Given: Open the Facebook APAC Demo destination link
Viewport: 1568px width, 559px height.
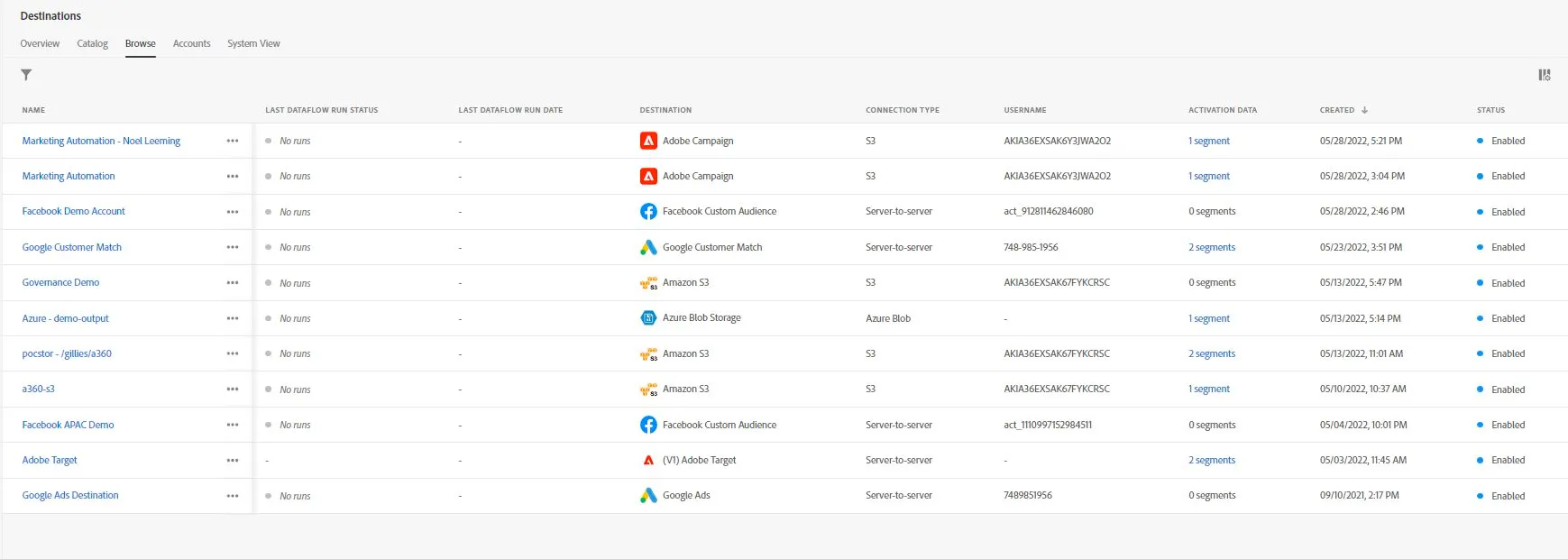Looking at the screenshot, I should (68, 425).
